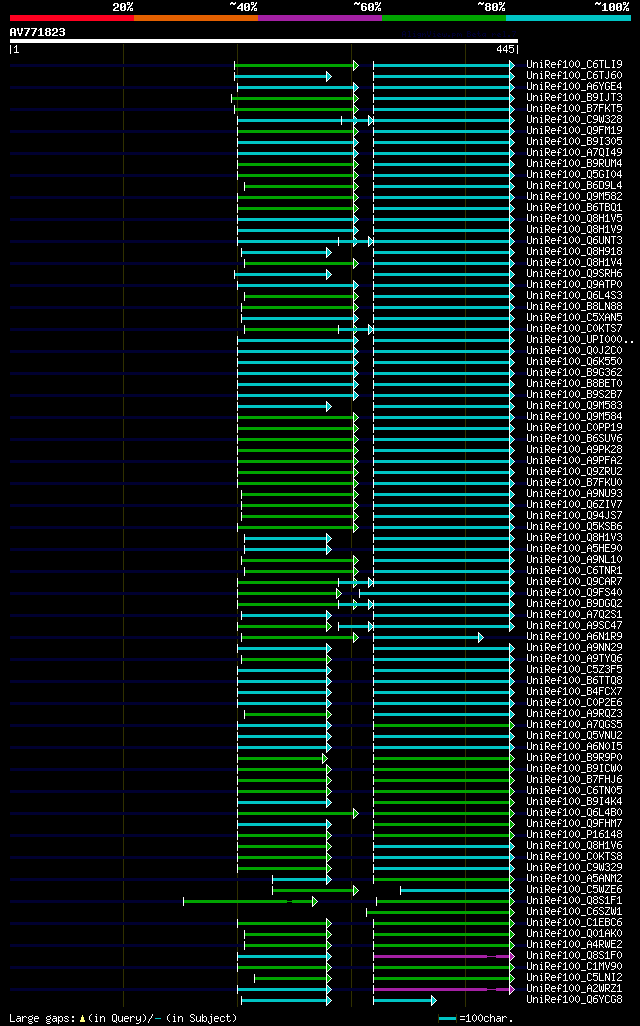
Task: Open entry UniRef100_B6SUV6
Action: pos(575,438)
